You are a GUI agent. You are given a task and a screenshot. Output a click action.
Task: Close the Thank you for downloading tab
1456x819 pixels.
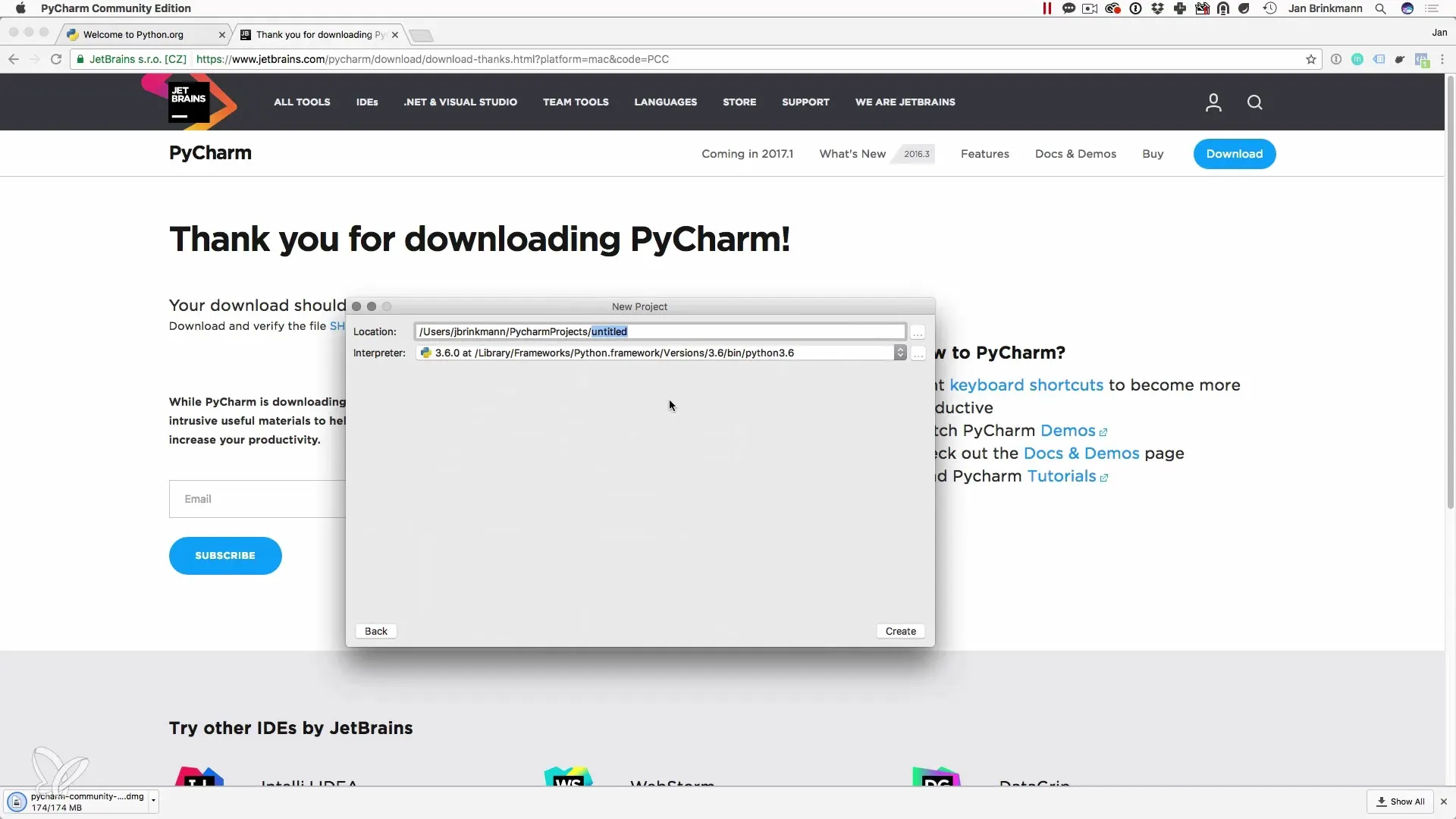(x=395, y=35)
